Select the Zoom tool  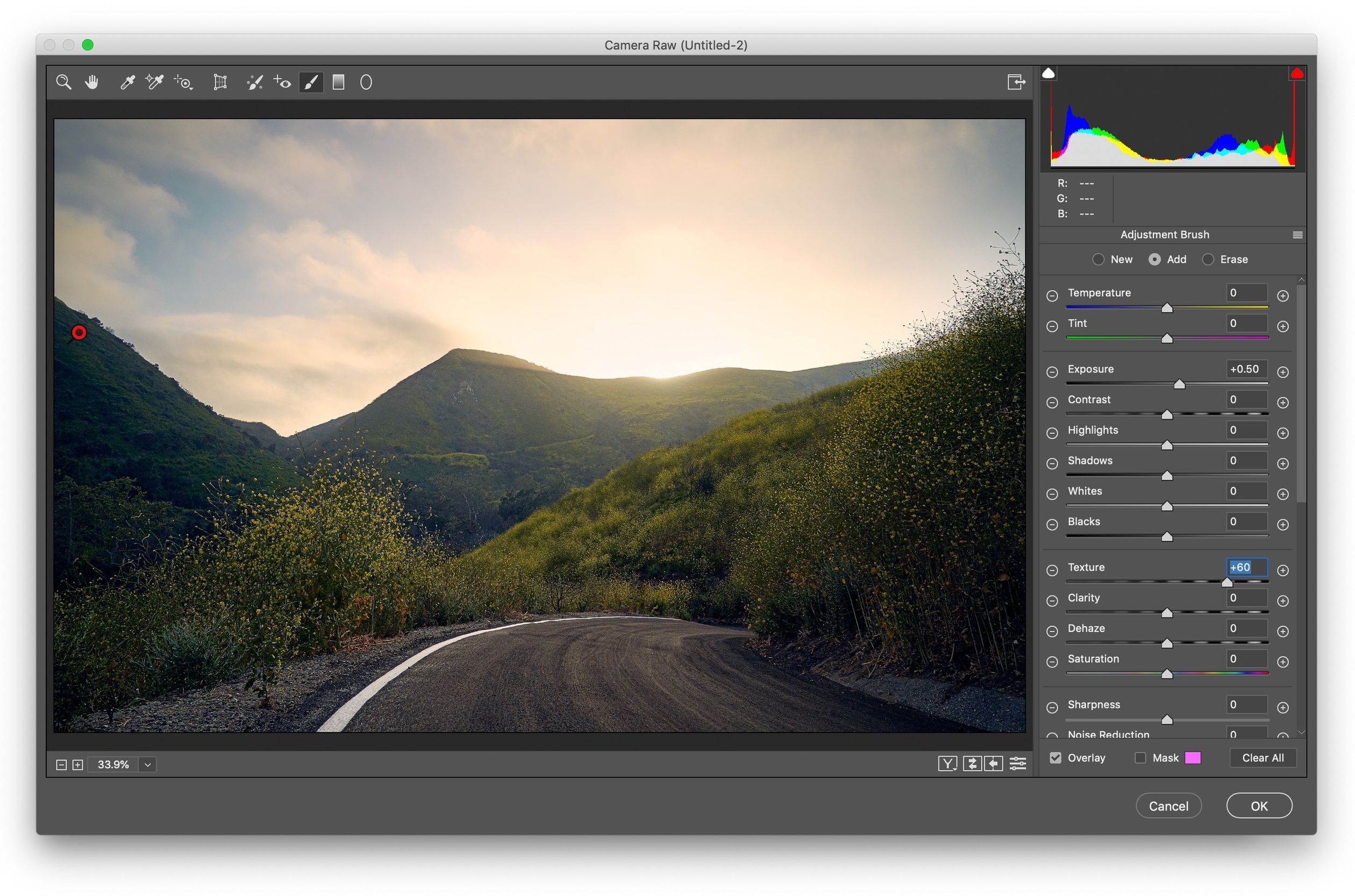(x=64, y=82)
